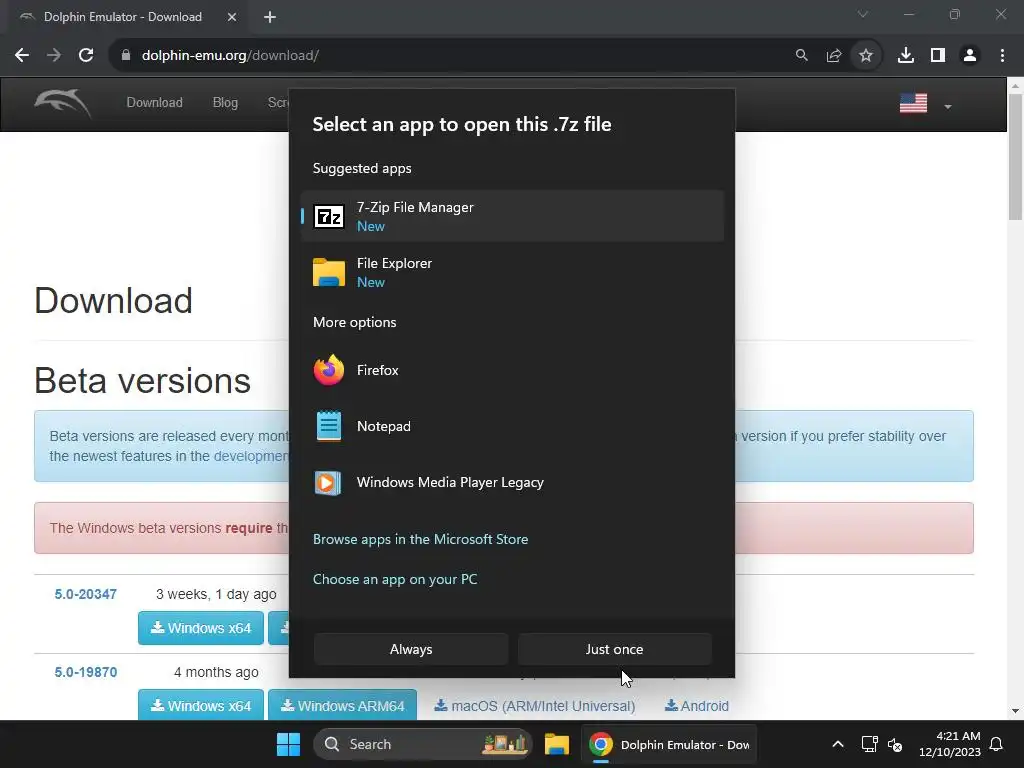This screenshot has width=1024, height=768.
Task: Reload the Dolphin download page
Action: 86,56
